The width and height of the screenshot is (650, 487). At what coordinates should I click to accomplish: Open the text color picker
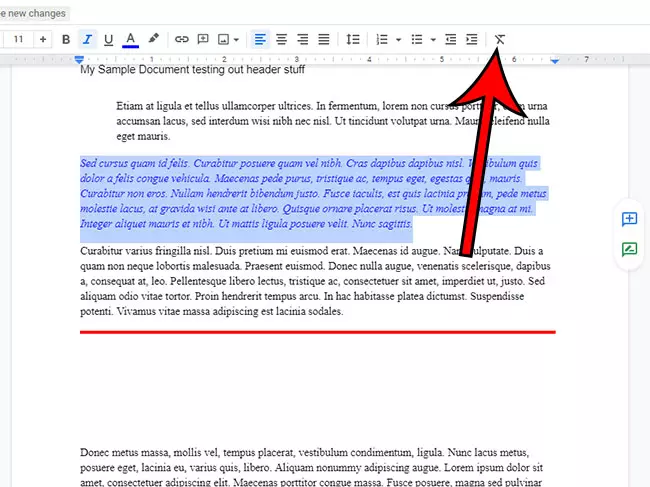(x=130, y=40)
